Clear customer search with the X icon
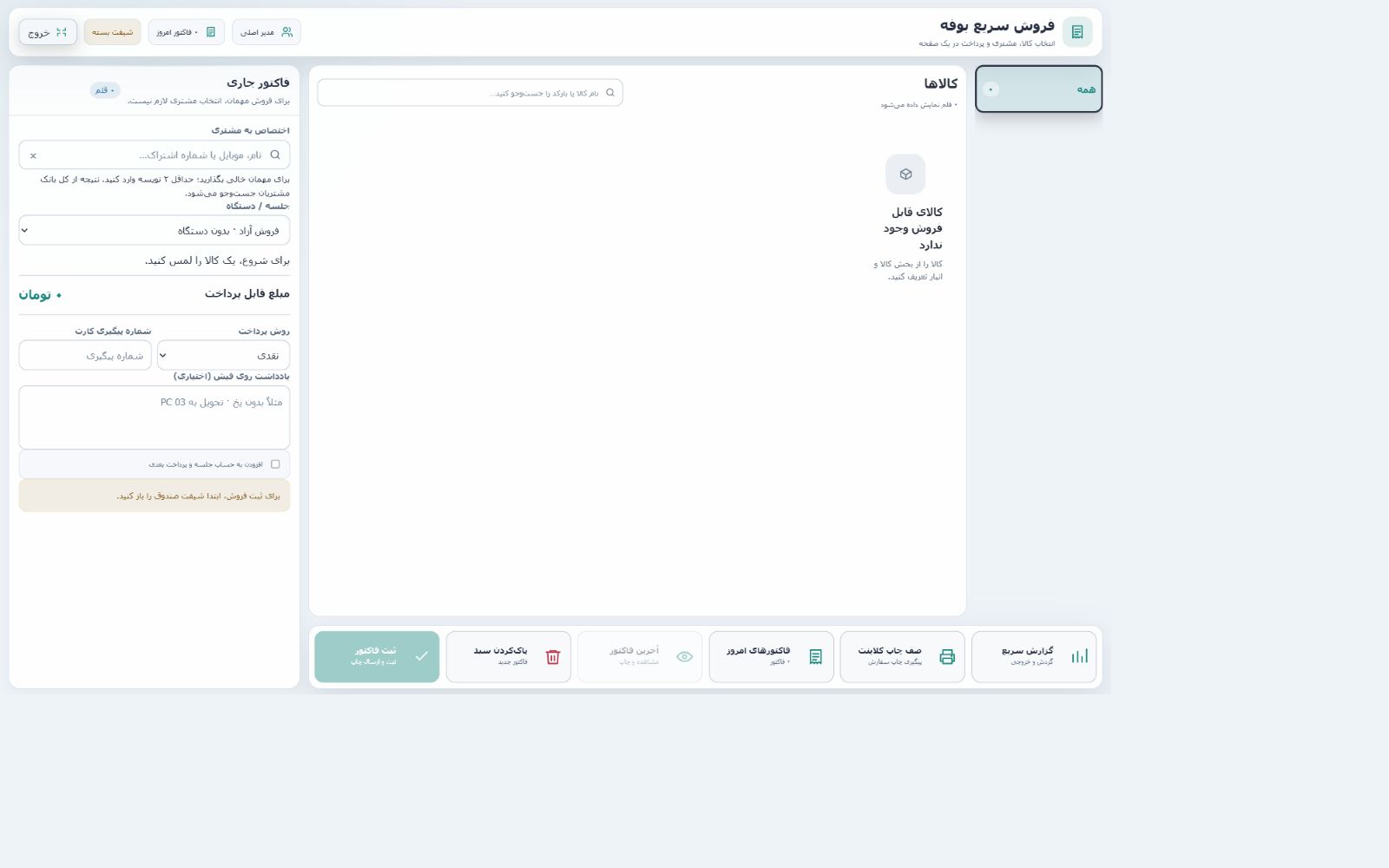The width and height of the screenshot is (1389, 868). (33, 155)
